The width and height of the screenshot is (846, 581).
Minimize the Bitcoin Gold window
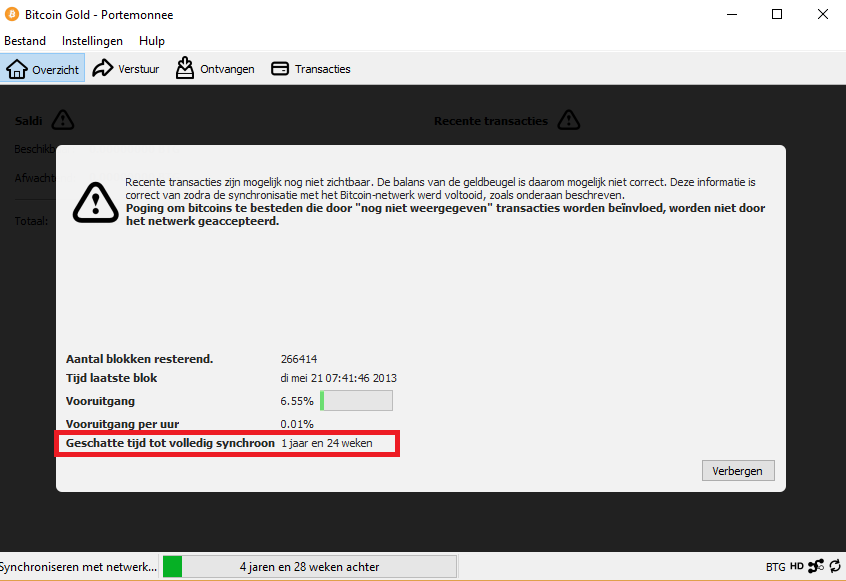tap(732, 14)
